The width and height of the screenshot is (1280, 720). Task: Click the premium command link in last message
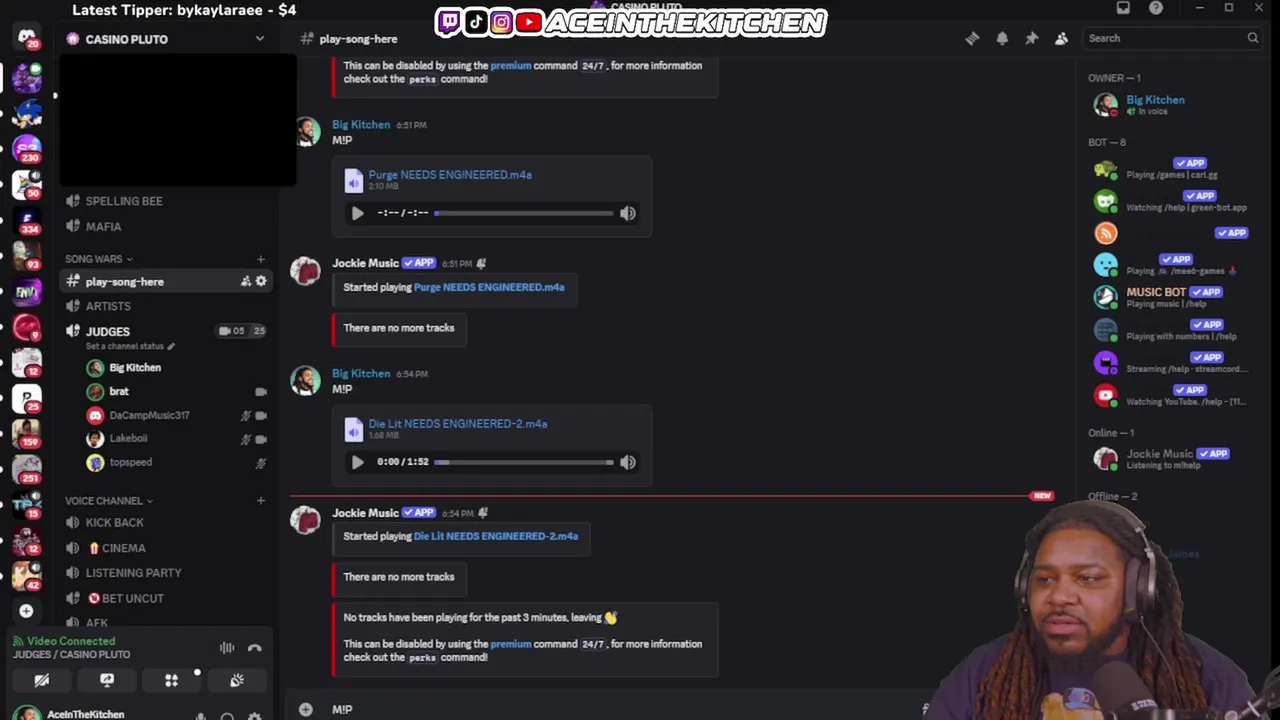(510, 644)
